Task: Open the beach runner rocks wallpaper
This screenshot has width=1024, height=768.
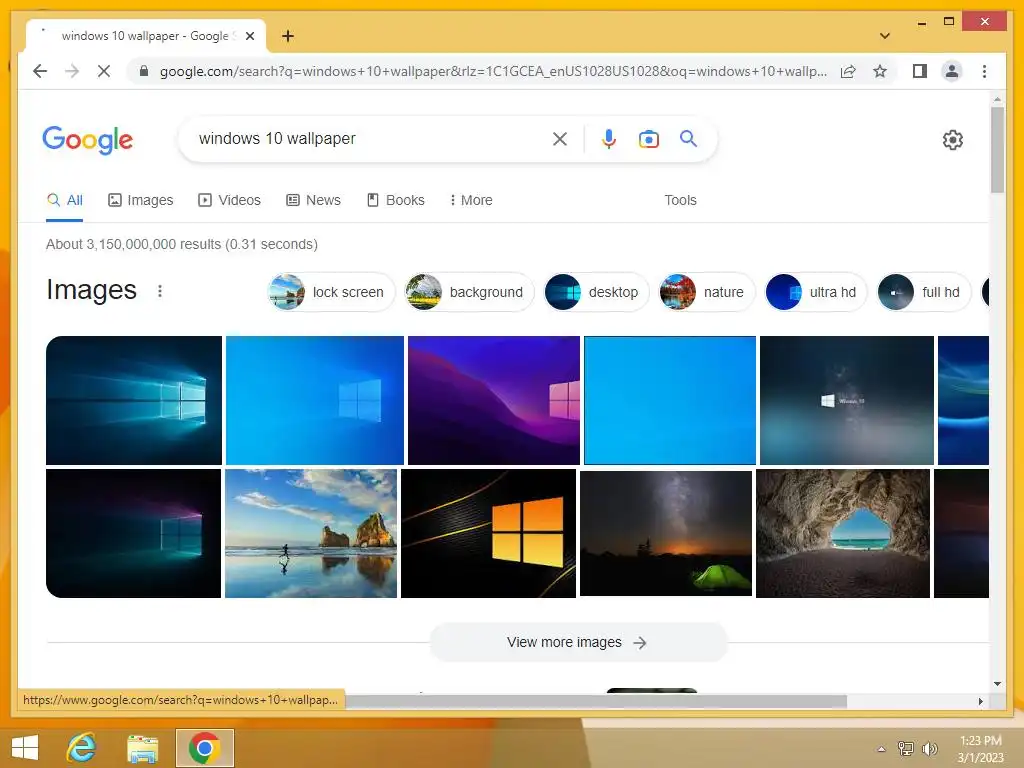Action: click(311, 534)
